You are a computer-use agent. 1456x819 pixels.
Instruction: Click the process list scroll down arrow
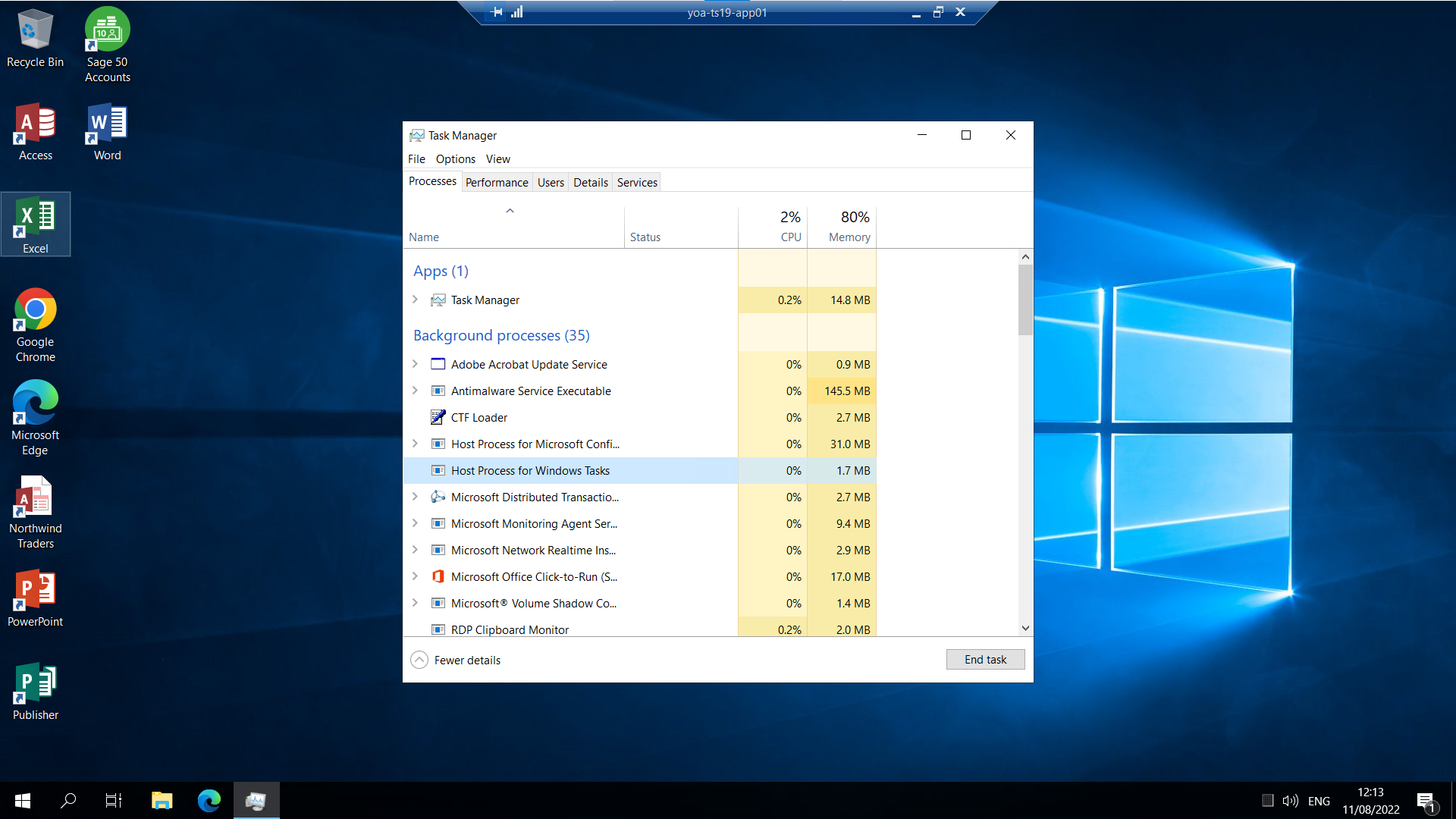1025,628
